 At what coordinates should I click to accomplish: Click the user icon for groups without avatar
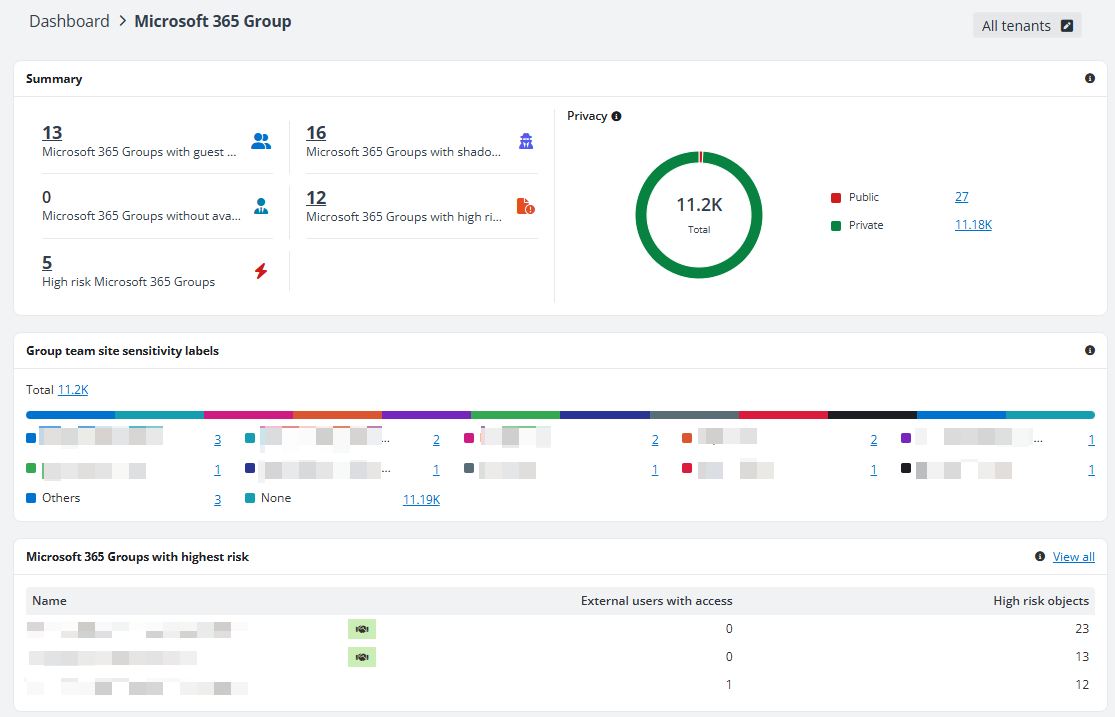(x=260, y=205)
